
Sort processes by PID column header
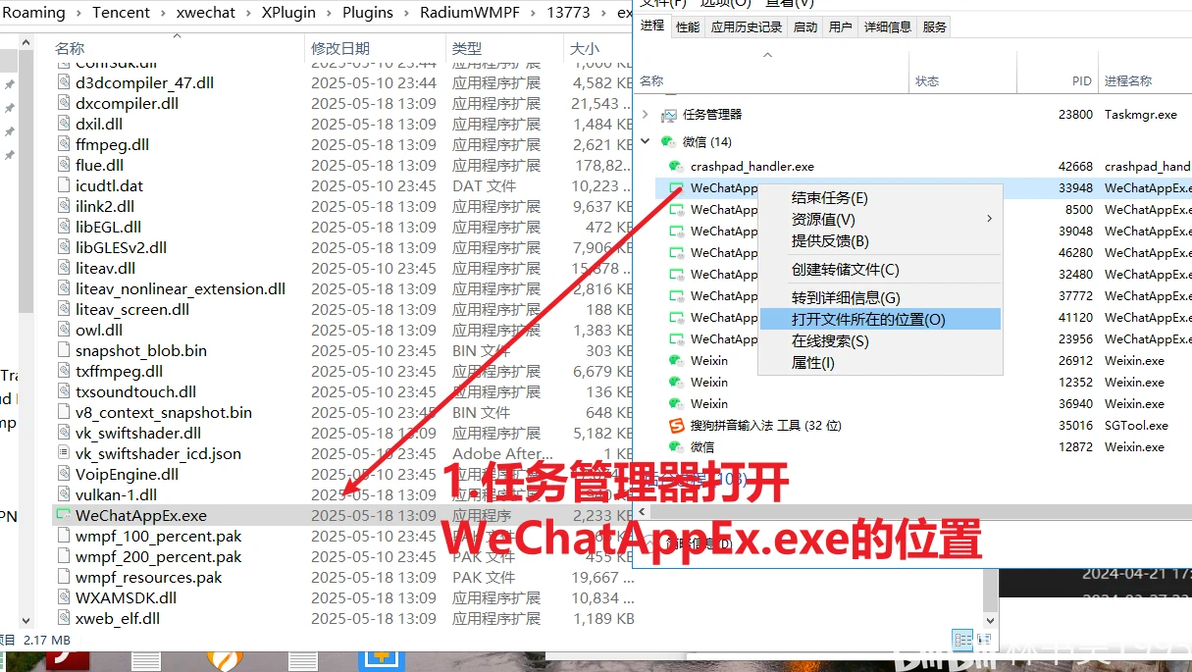pos(1081,81)
